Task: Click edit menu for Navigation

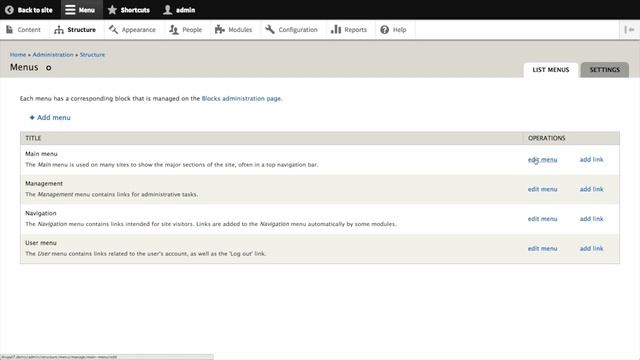Action: (542, 219)
